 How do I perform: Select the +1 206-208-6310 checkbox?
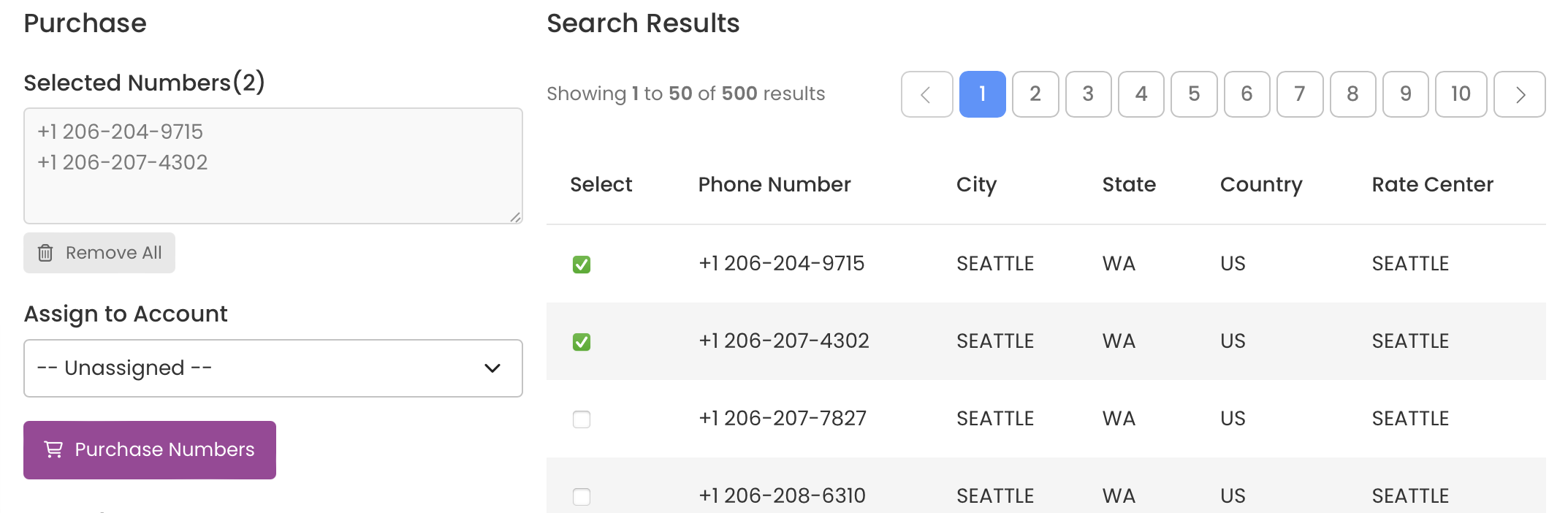582,496
